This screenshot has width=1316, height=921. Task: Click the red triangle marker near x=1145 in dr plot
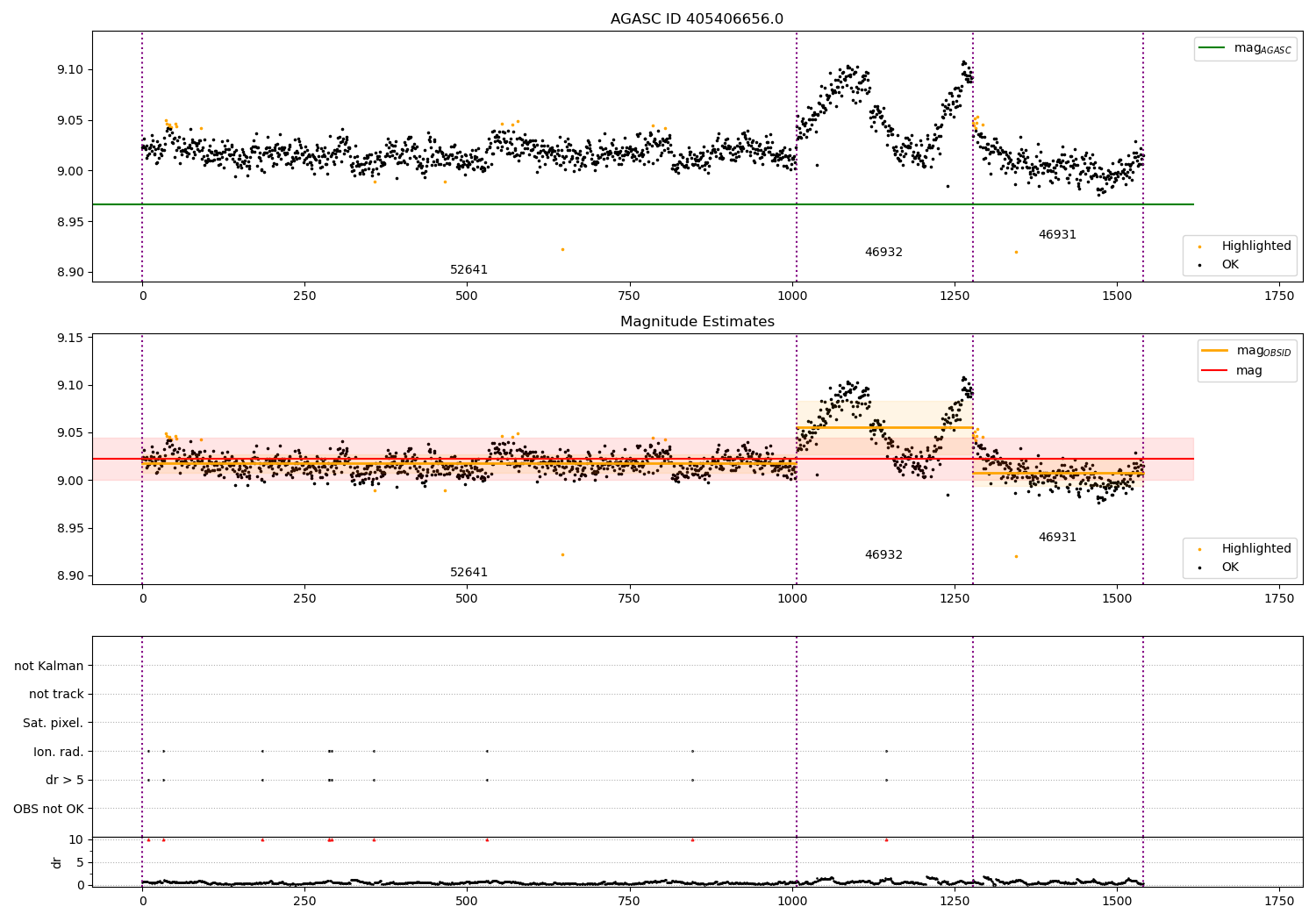(886, 839)
